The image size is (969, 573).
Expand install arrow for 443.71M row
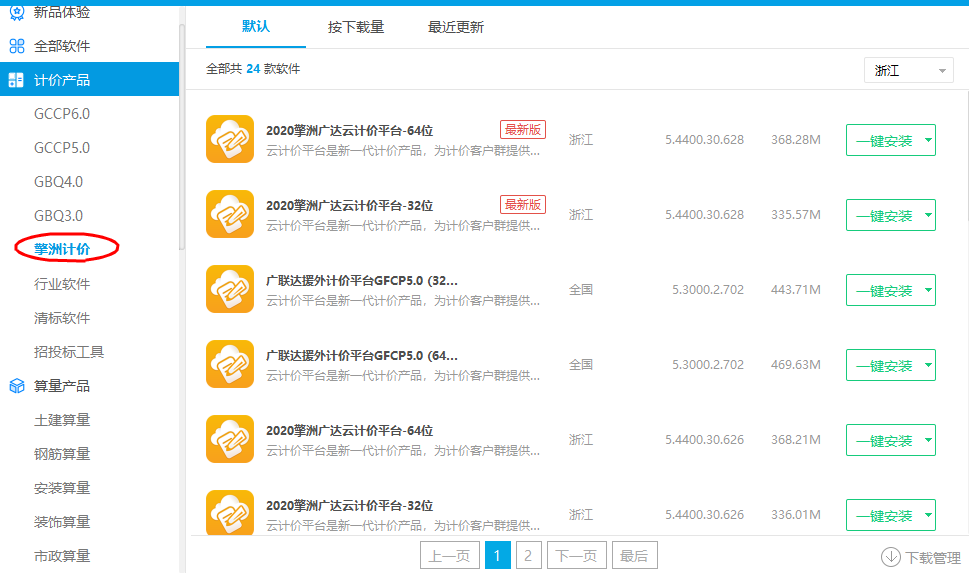928,290
